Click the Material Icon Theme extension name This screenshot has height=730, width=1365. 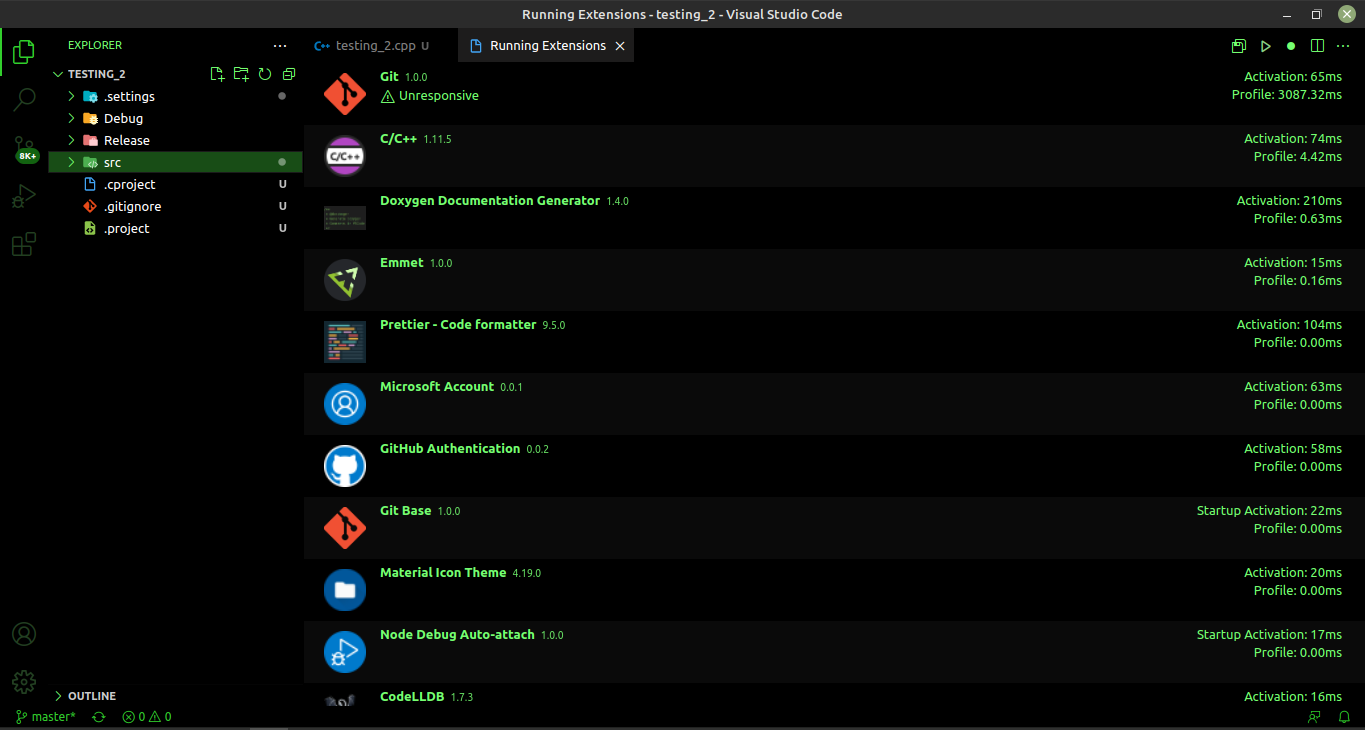[x=443, y=573]
